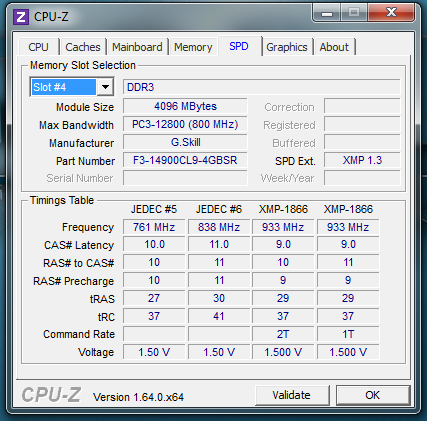Image resolution: width=427 pixels, height=421 pixels.
Task: Click the empty Week/Year field
Action: tap(362, 178)
